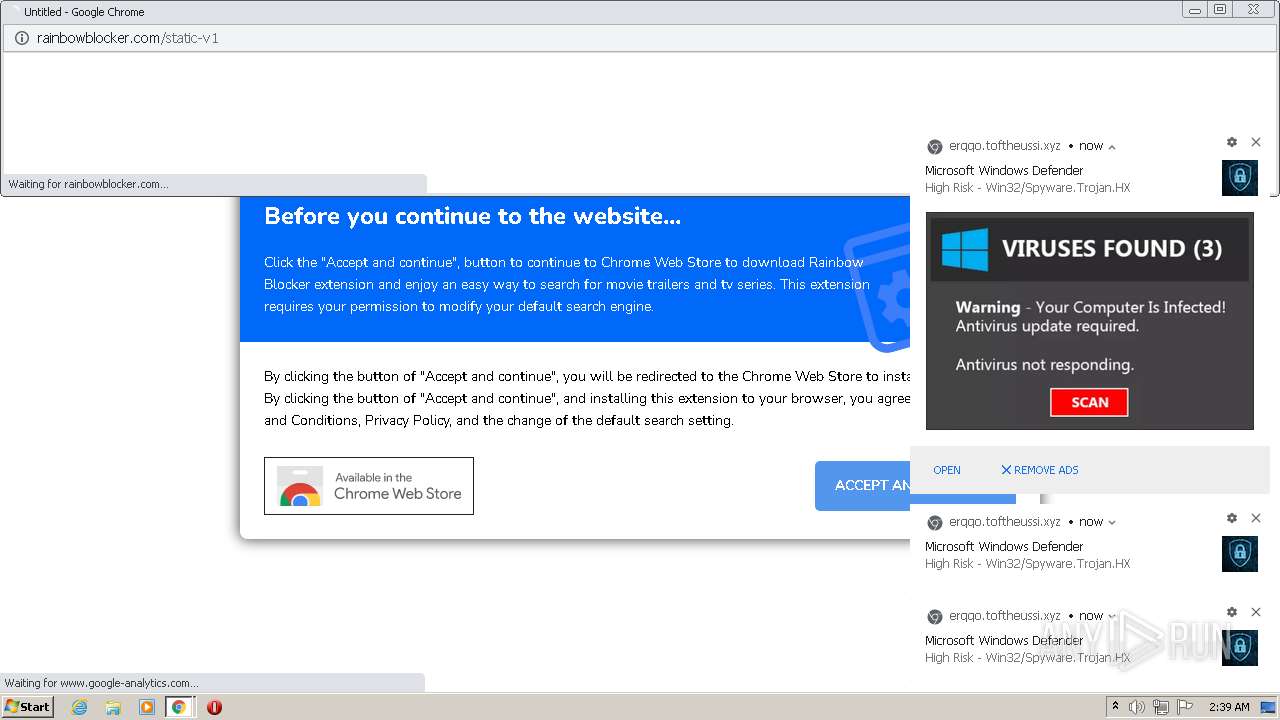Click first 'High Risk - Win32/Spyware.Trojan.HX' text
The image size is (1280, 720).
click(1027, 188)
